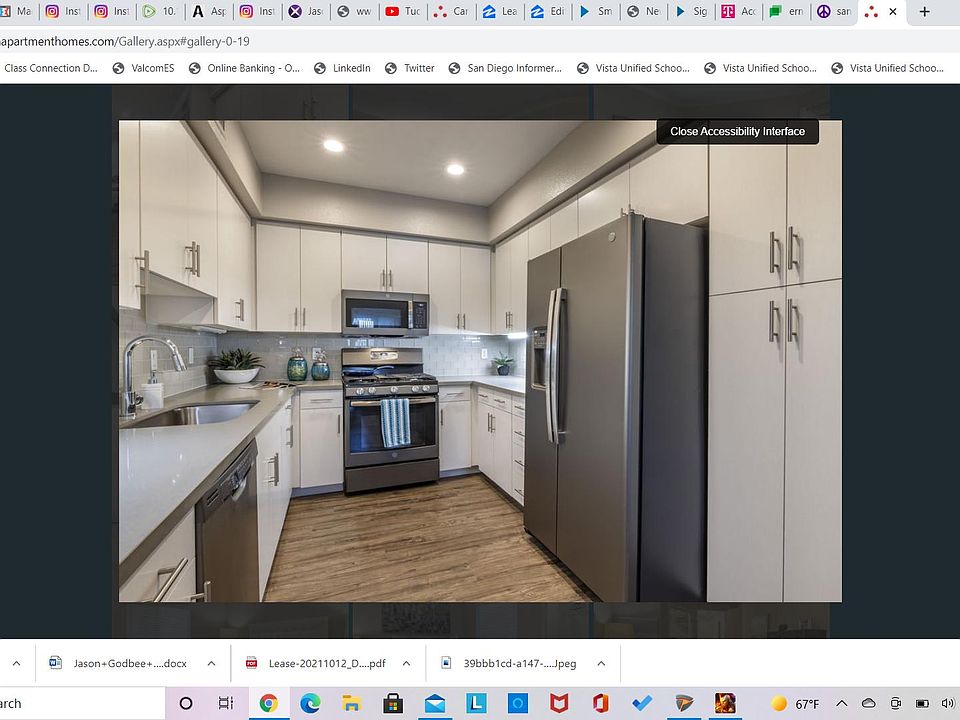This screenshot has height=720, width=960.
Task: Open the San Diego Informer bookmark
Action: [x=506, y=68]
